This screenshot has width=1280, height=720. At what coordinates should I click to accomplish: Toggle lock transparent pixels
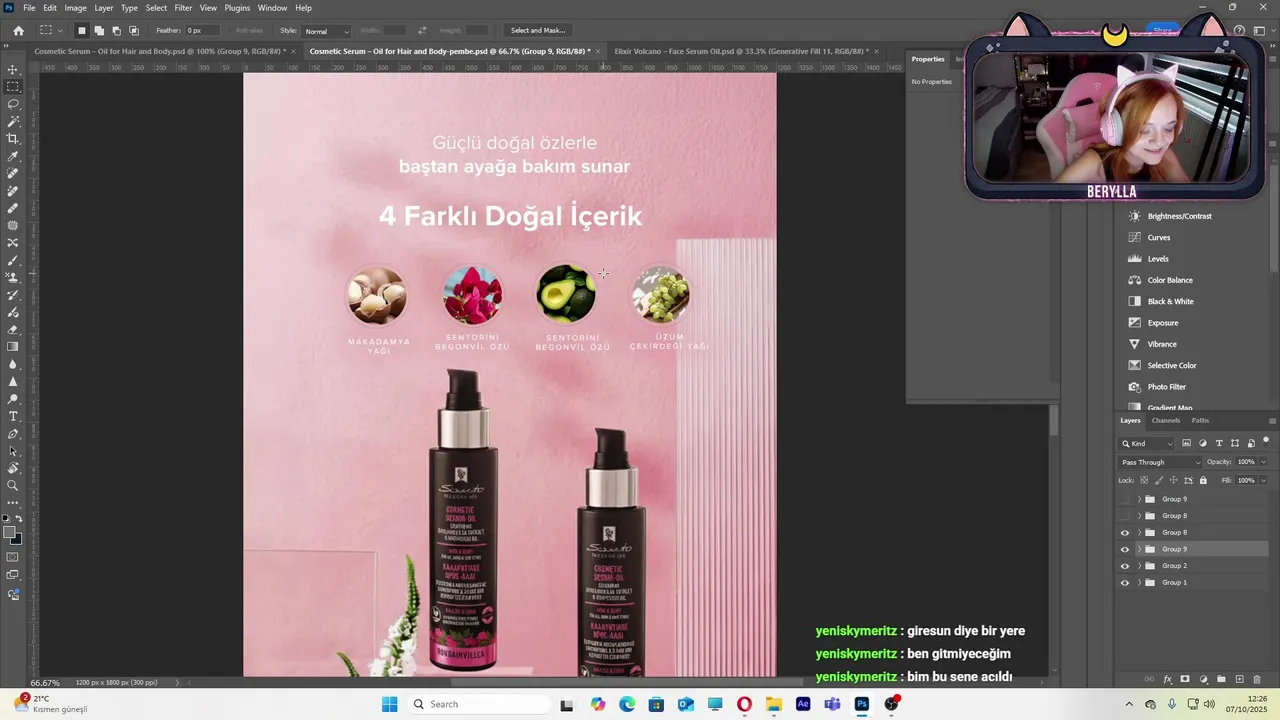pyautogui.click(x=1142, y=480)
